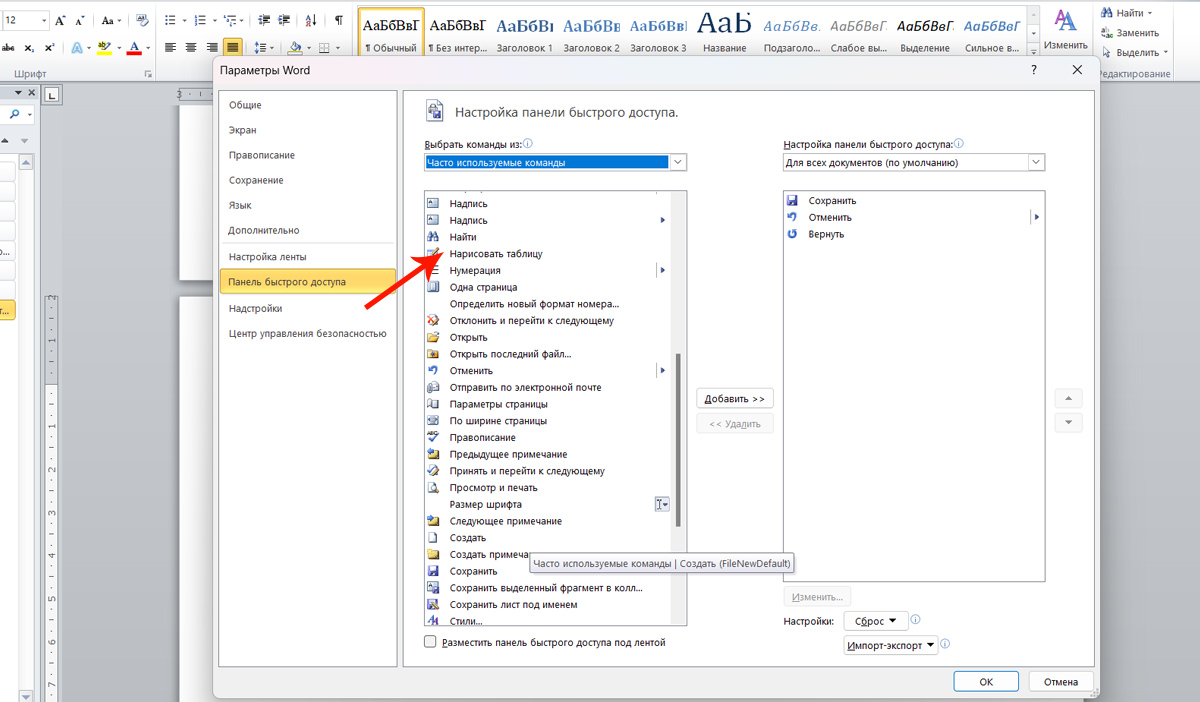The height and width of the screenshot is (702, 1200).
Task: Click the red font color icon
Action: pyautogui.click(x=133, y=47)
